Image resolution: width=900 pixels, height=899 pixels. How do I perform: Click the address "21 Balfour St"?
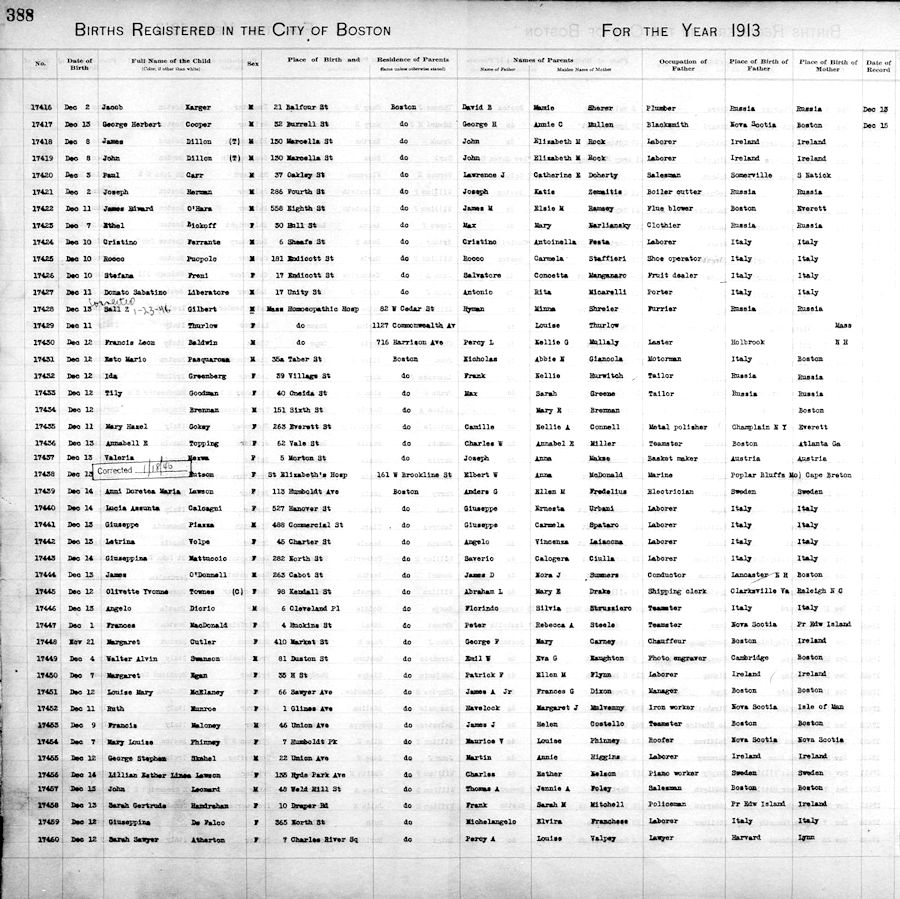pyautogui.click(x=301, y=107)
